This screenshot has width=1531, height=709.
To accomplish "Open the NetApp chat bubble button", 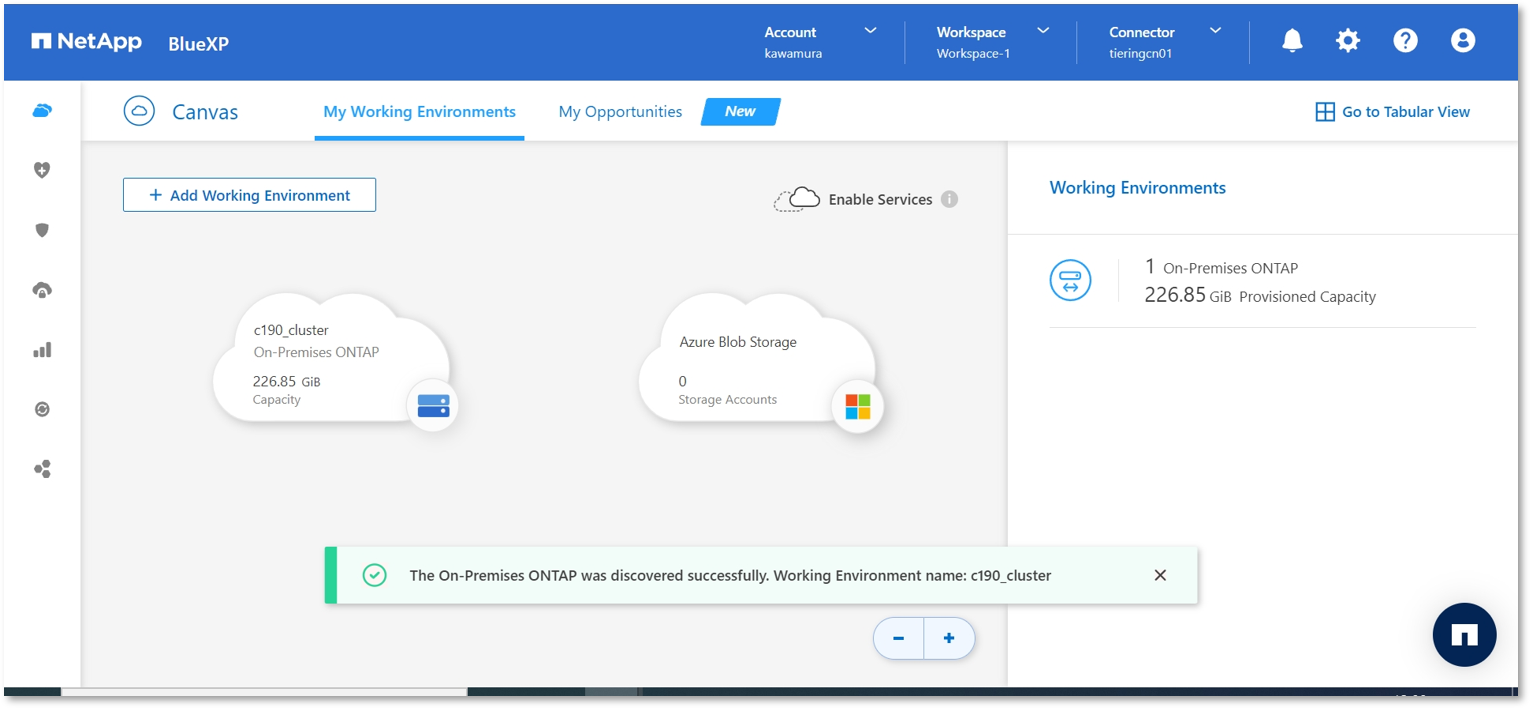I will coord(1464,635).
